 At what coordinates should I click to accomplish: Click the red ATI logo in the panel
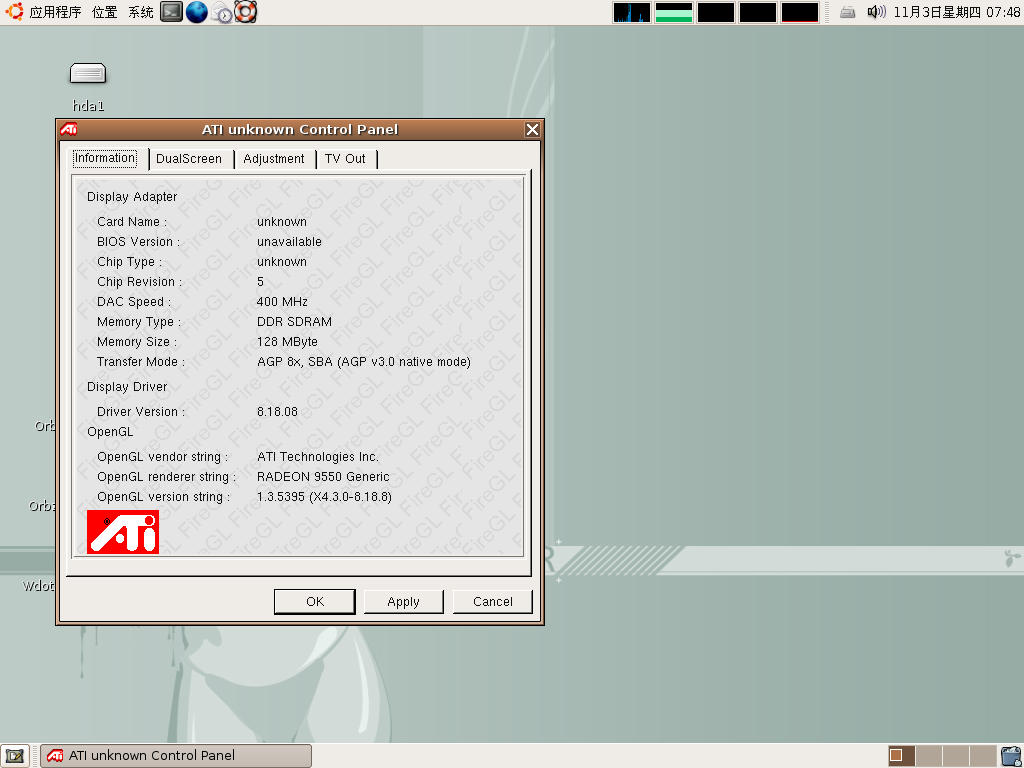pos(123,532)
